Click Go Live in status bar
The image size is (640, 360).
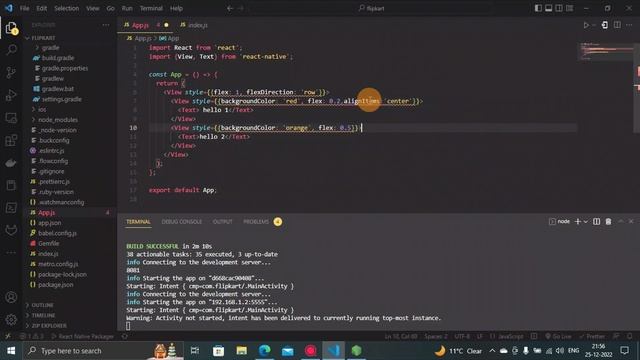coord(558,336)
